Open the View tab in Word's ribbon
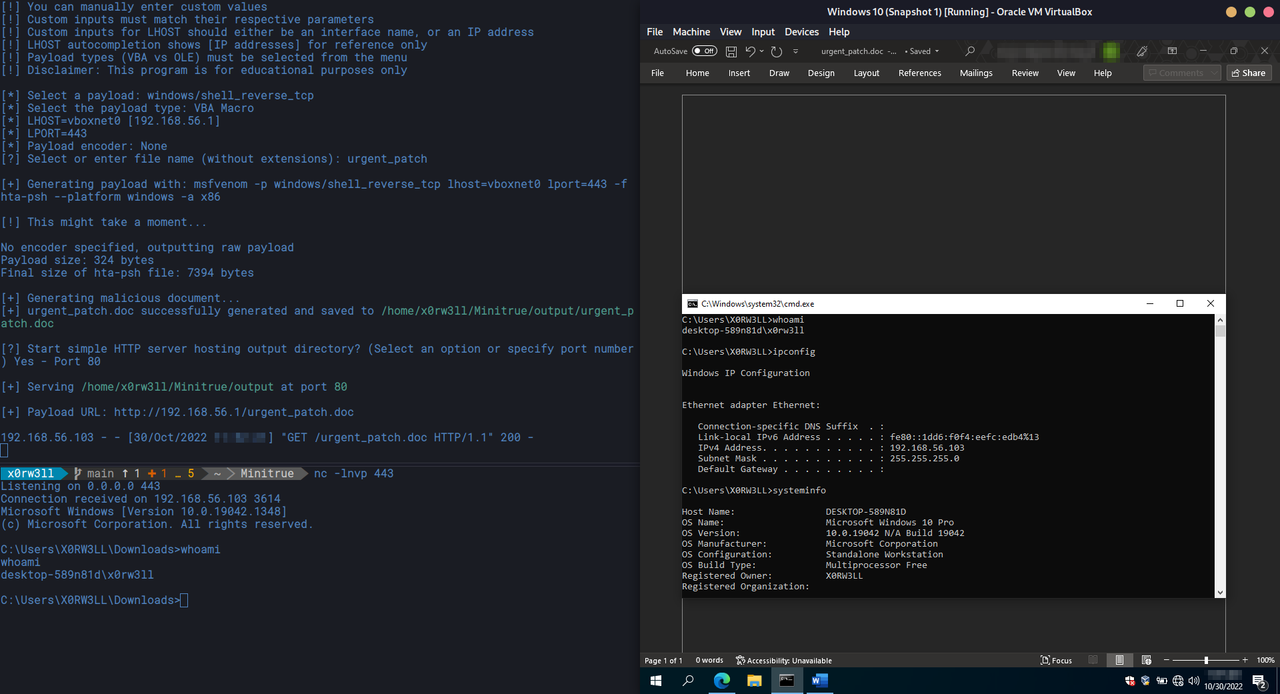 [x=1066, y=73]
